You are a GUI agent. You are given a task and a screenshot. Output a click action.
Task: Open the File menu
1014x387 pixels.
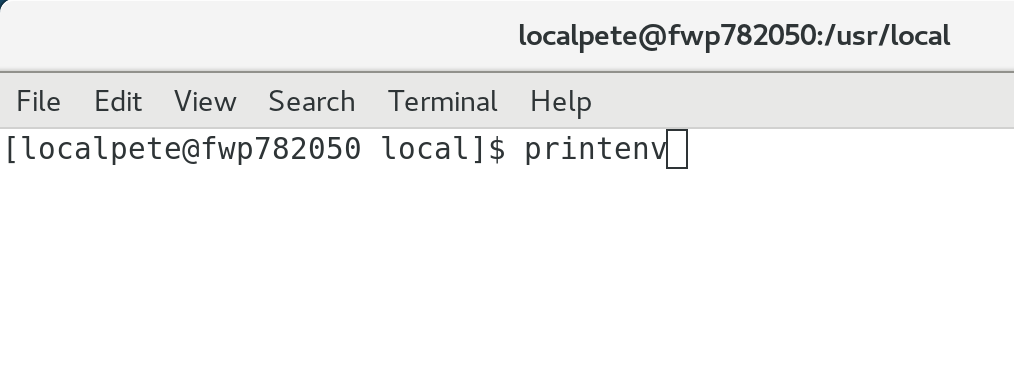[38, 102]
